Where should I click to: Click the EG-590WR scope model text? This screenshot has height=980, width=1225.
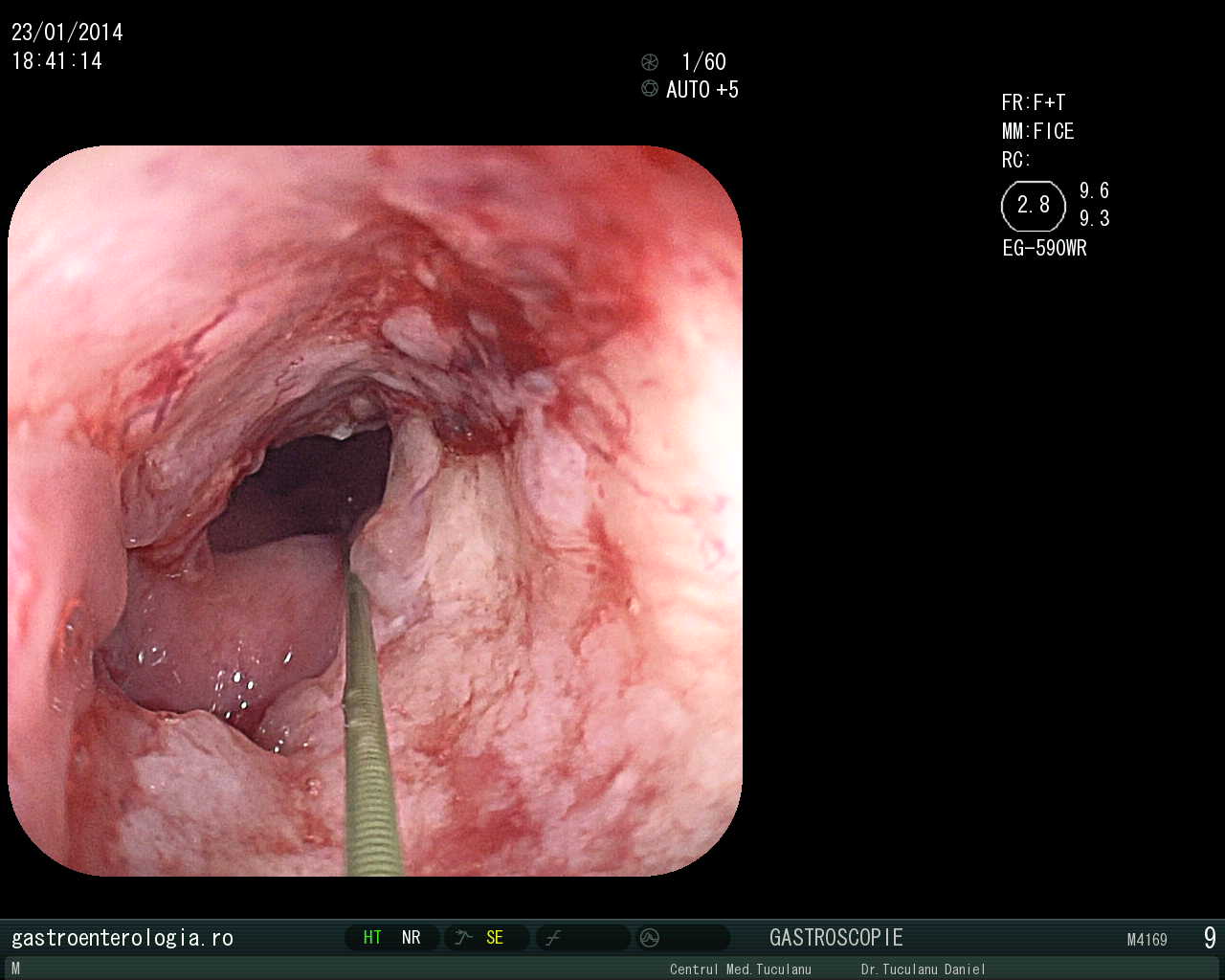point(1045,248)
